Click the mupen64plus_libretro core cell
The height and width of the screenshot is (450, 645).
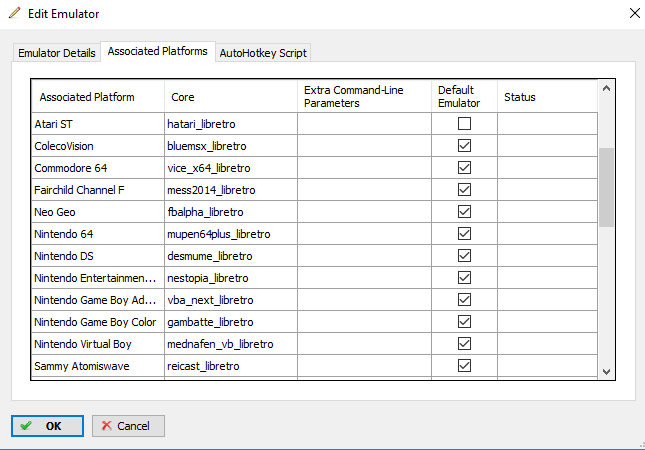[231, 234]
